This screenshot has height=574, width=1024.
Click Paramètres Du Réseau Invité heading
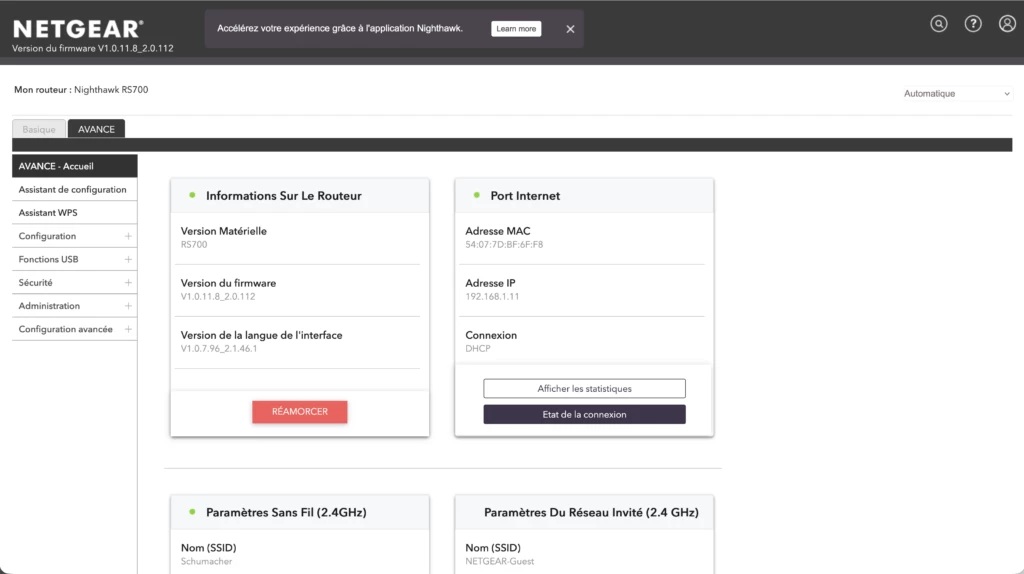(x=591, y=513)
